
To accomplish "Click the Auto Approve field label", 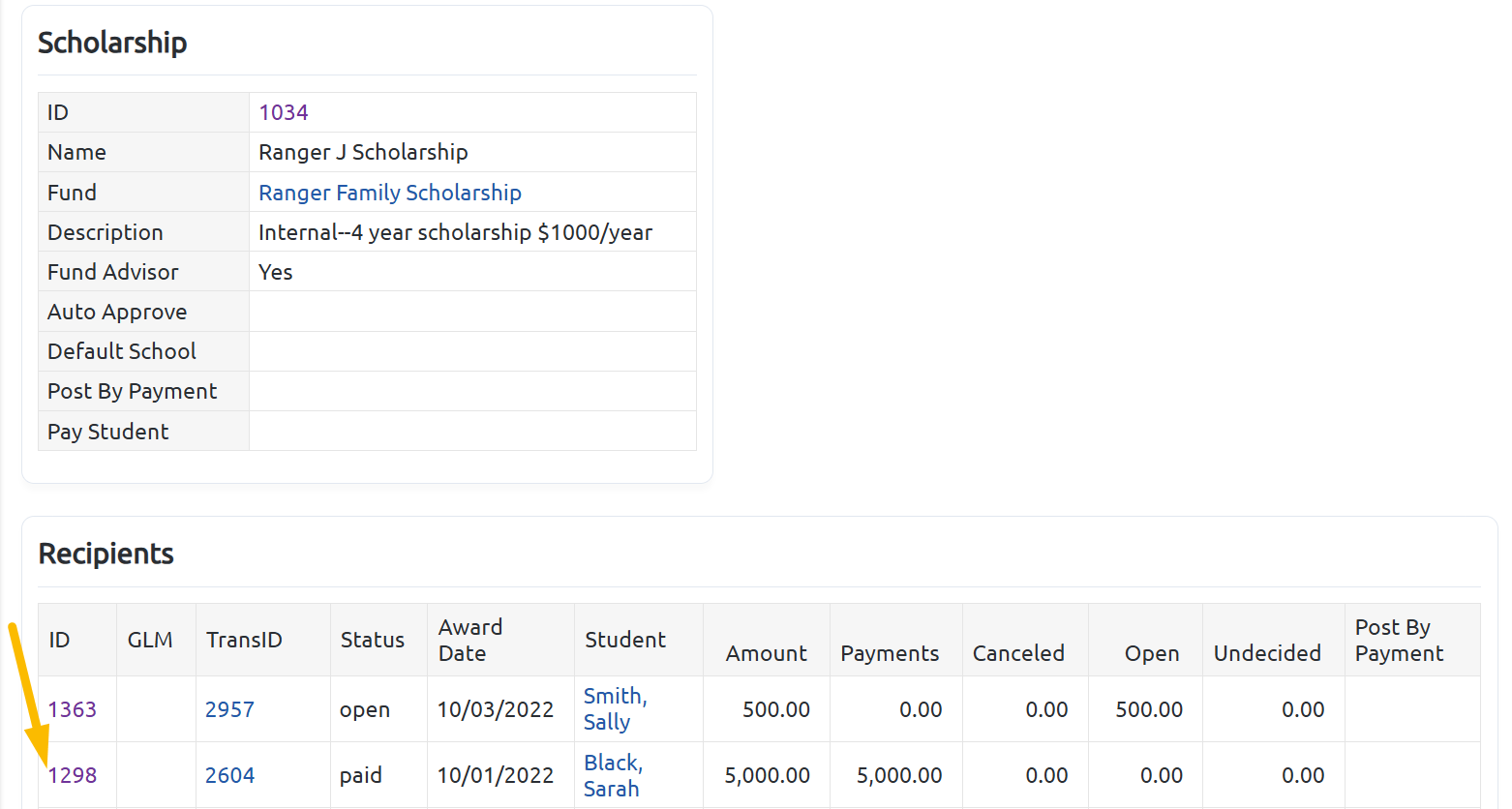I will point(117,312).
